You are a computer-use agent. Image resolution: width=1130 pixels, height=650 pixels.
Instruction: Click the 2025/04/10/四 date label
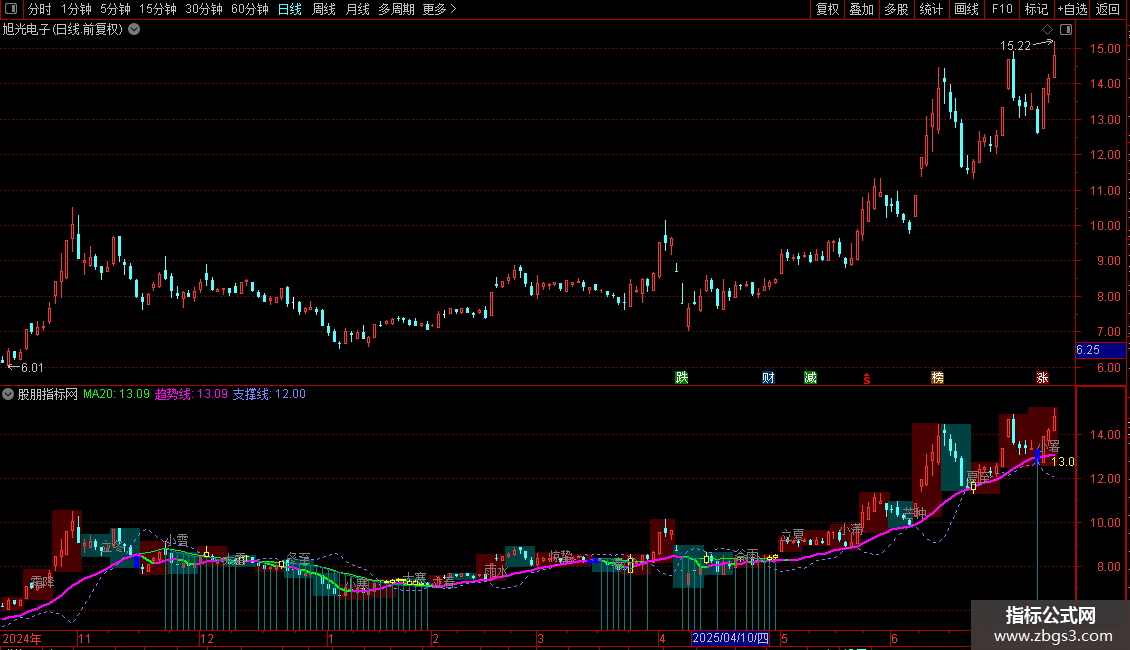731,638
